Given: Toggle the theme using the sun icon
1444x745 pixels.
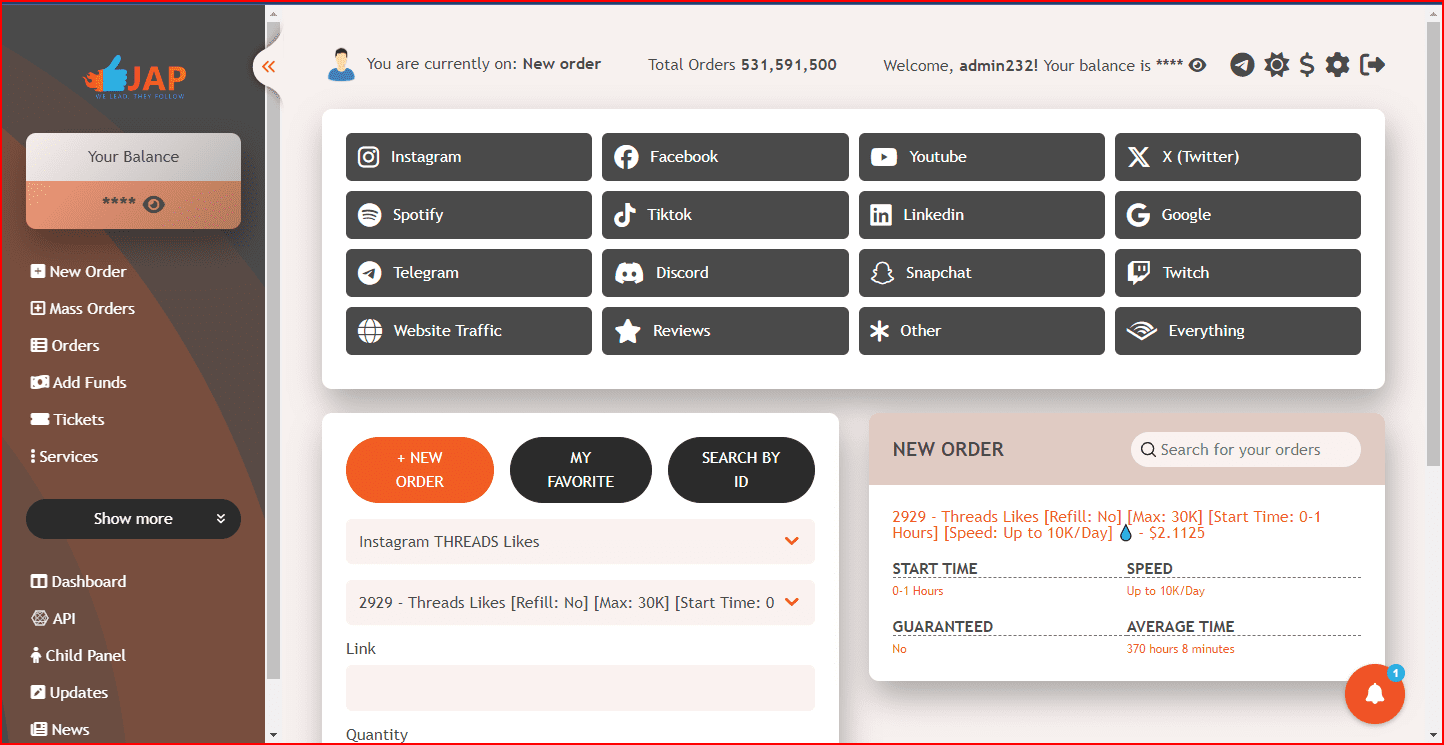Looking at the screenshot, I should (x=1276, y=64).
